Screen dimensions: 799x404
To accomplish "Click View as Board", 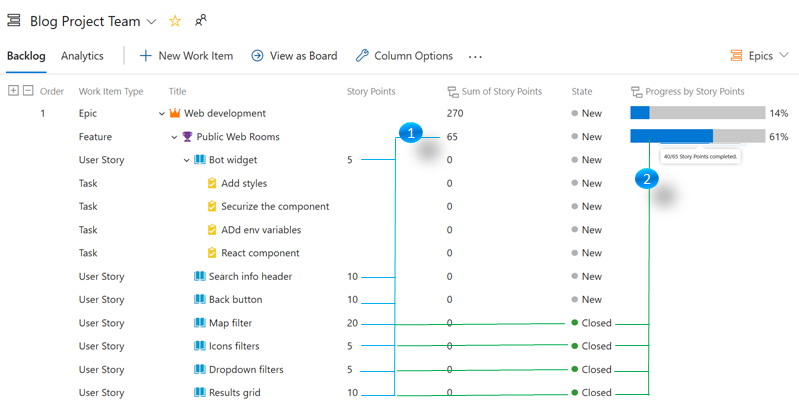I will pos(294,56).
